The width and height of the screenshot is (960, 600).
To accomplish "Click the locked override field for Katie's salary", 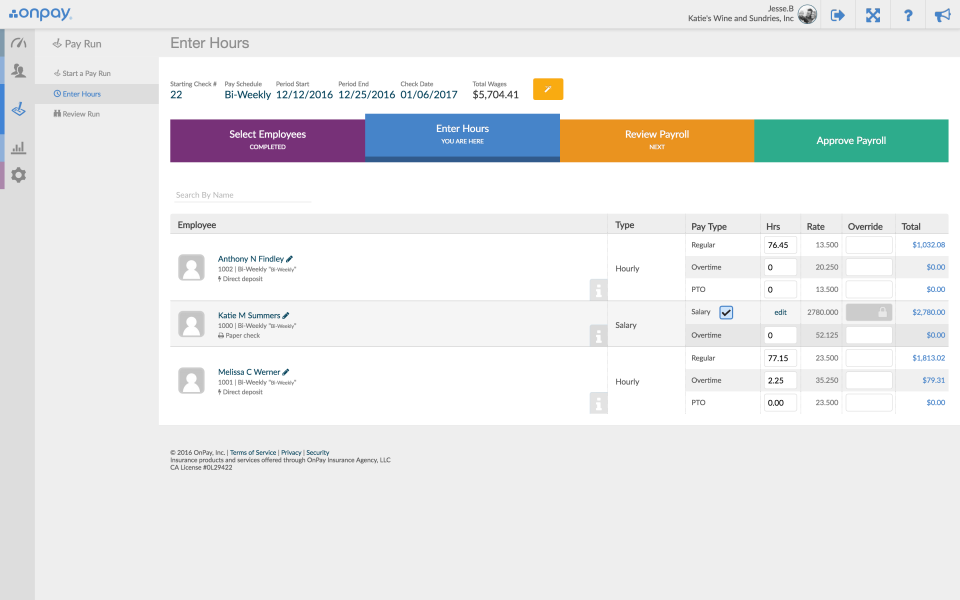I will pos(869,312).
